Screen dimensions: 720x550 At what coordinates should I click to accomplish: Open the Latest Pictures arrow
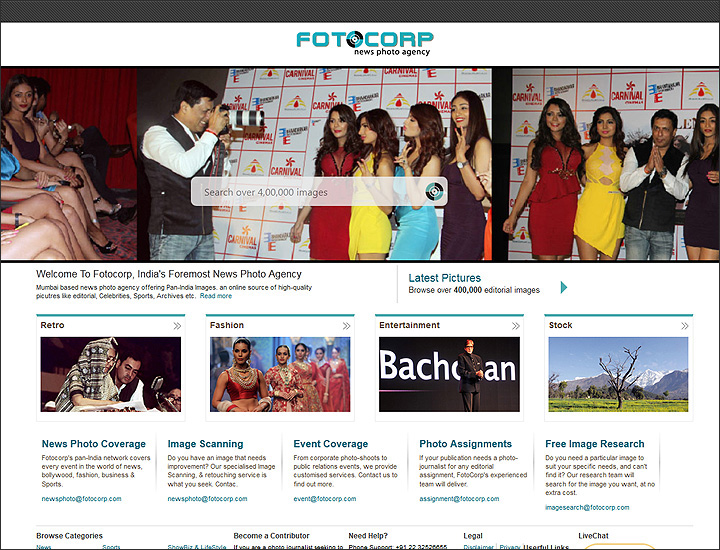pyautogui.click(x=564, y=287)
